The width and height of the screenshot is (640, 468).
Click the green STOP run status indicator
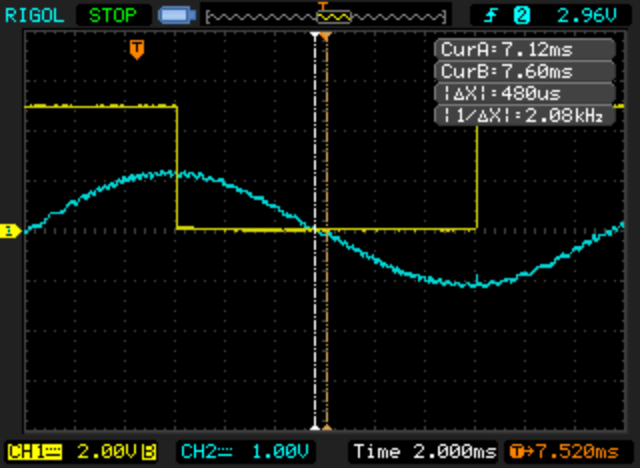pyautogui.click(x=113, y=16)
